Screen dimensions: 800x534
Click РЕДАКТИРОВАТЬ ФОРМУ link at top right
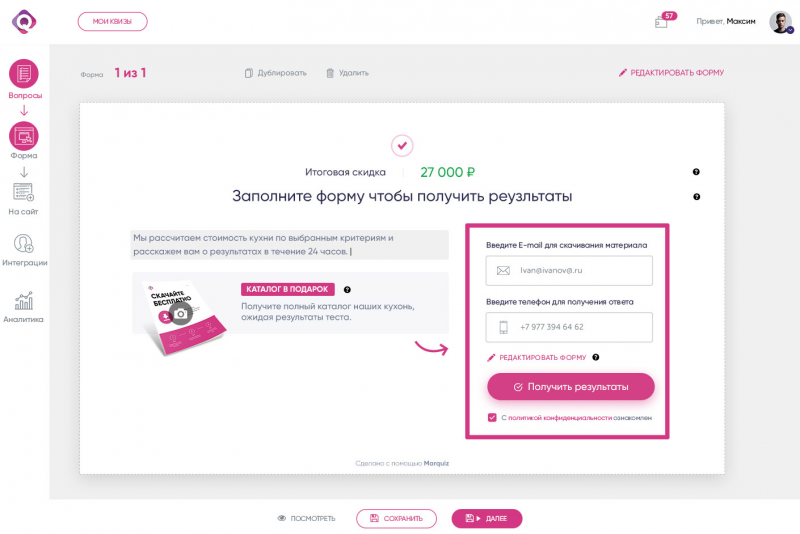[671, 73]
